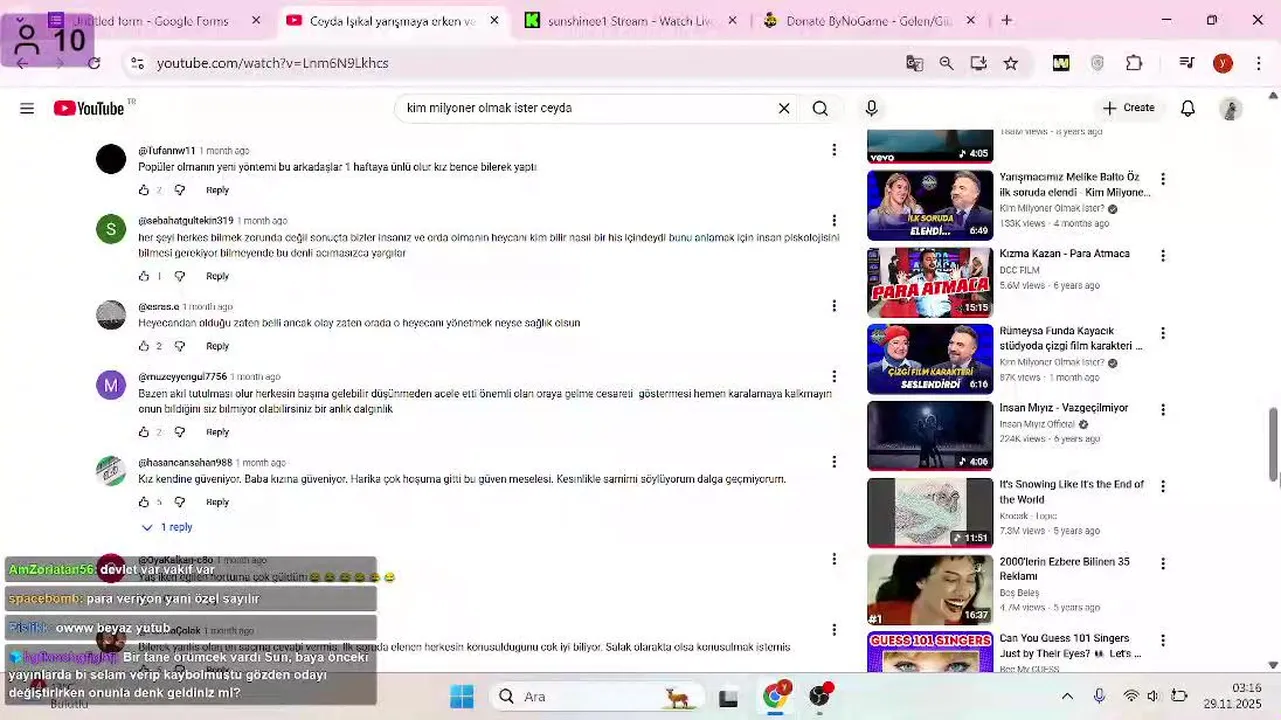Image resolution: width=1281 pixels, height=720 pixels.
Task: Bookmark this page with the star
Action: click(1011, 63)
